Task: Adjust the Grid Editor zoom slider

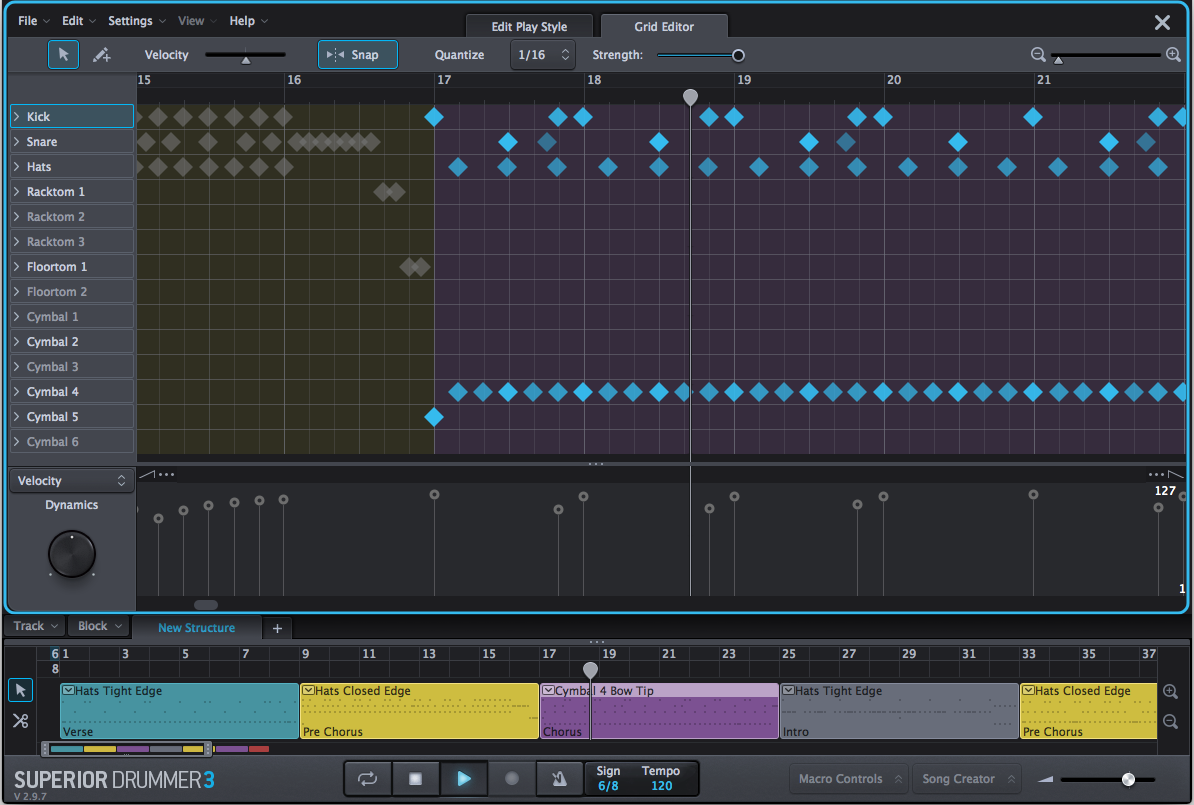Action: click(1058, 58)
